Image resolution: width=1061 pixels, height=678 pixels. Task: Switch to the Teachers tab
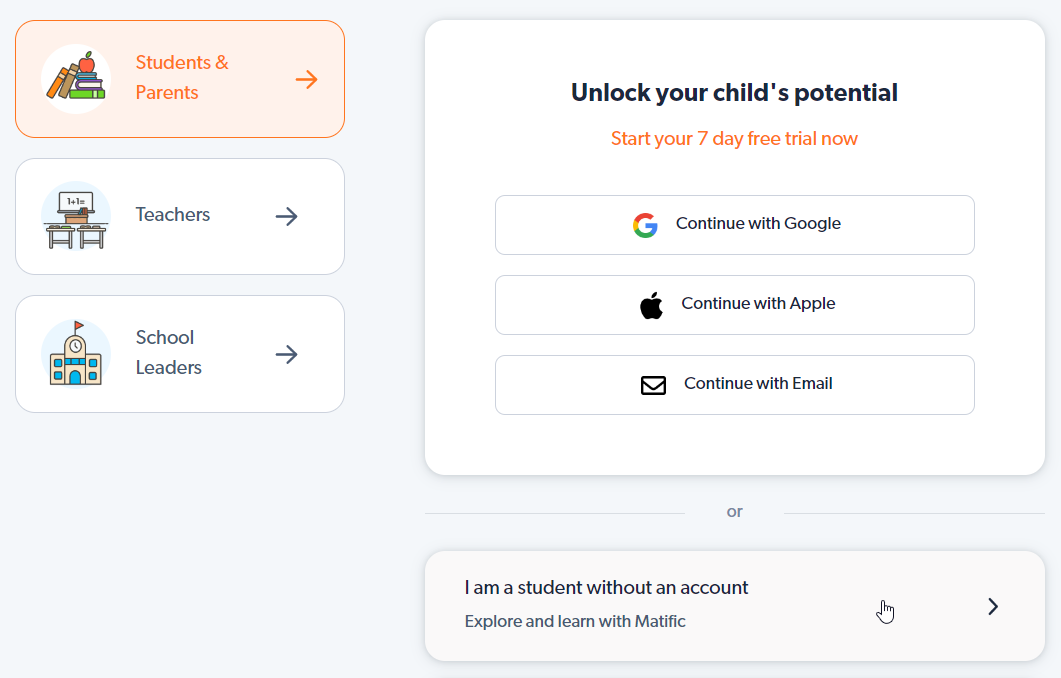[x=180, y=217]
